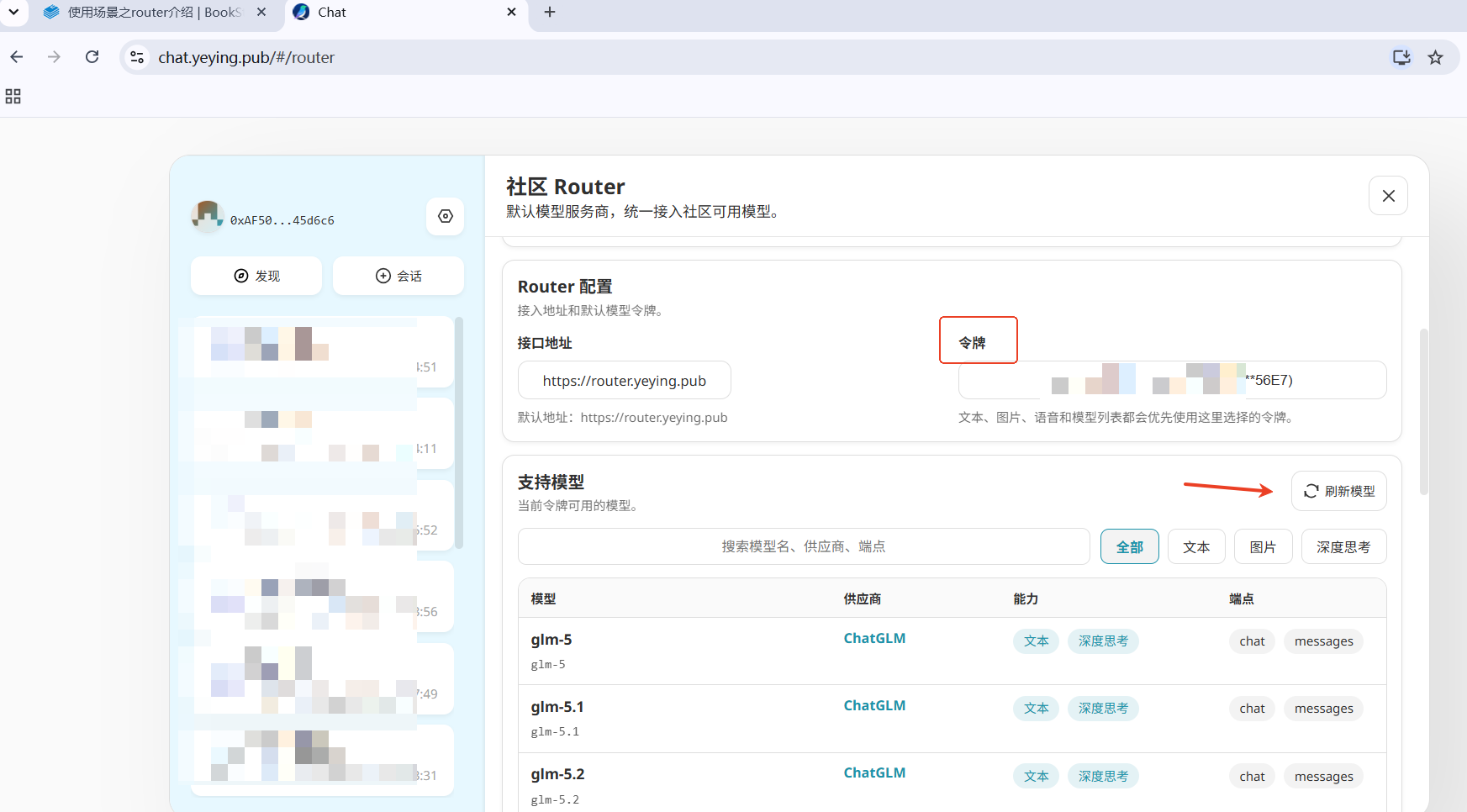Select the 全部 filter
Screen dimensions: 1467x812
click(1129, 547)
